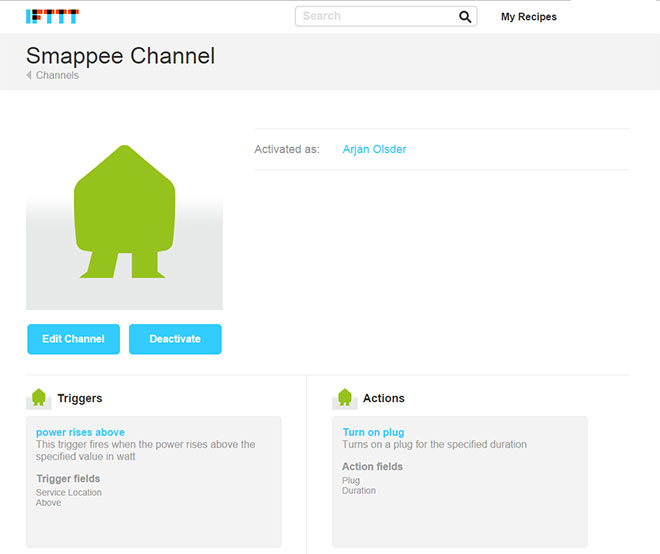This screenshot has height=554, width=660.
Task: Open Arjan Olsder profile link
Action: pyautogui.click(x=374, y=149)
